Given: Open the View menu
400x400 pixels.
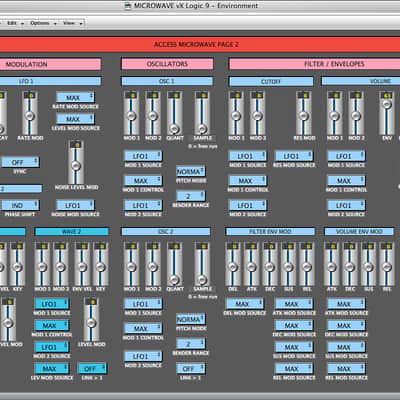Looking at the screenshot, I should [72, 23].
